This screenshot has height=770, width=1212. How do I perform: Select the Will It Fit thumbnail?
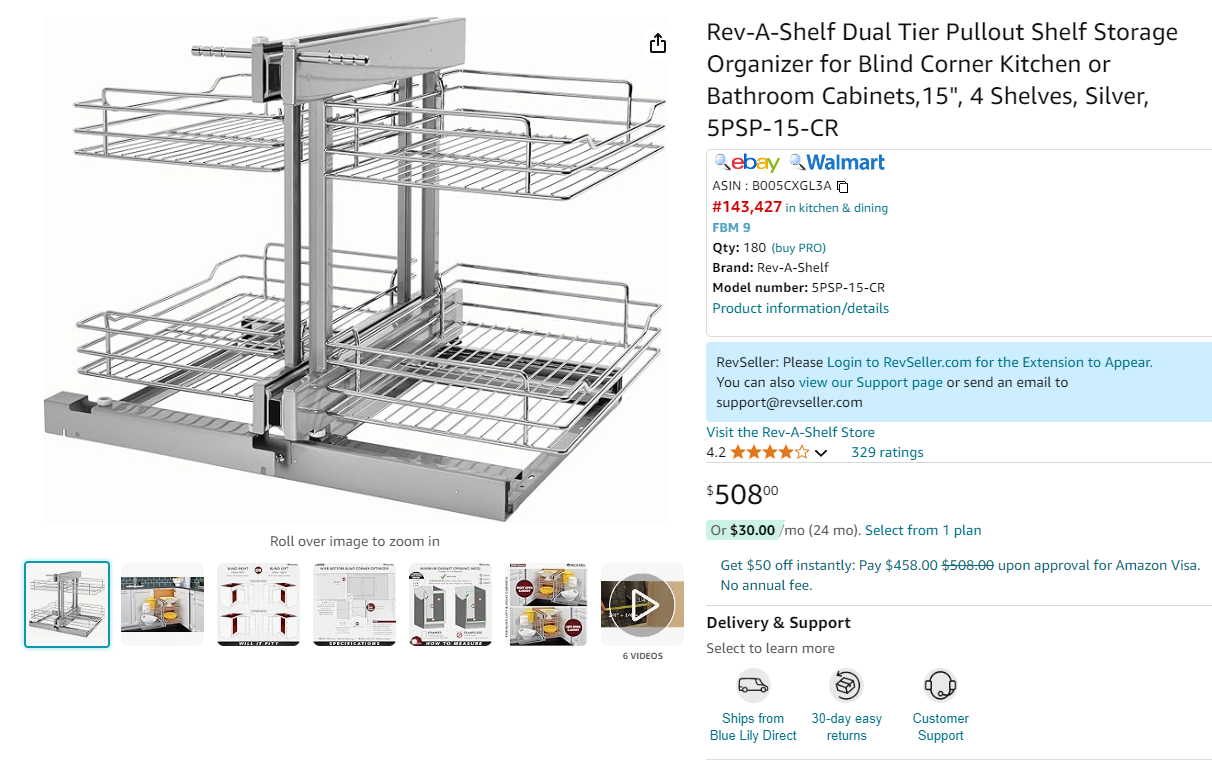click(x=258, y=604)
